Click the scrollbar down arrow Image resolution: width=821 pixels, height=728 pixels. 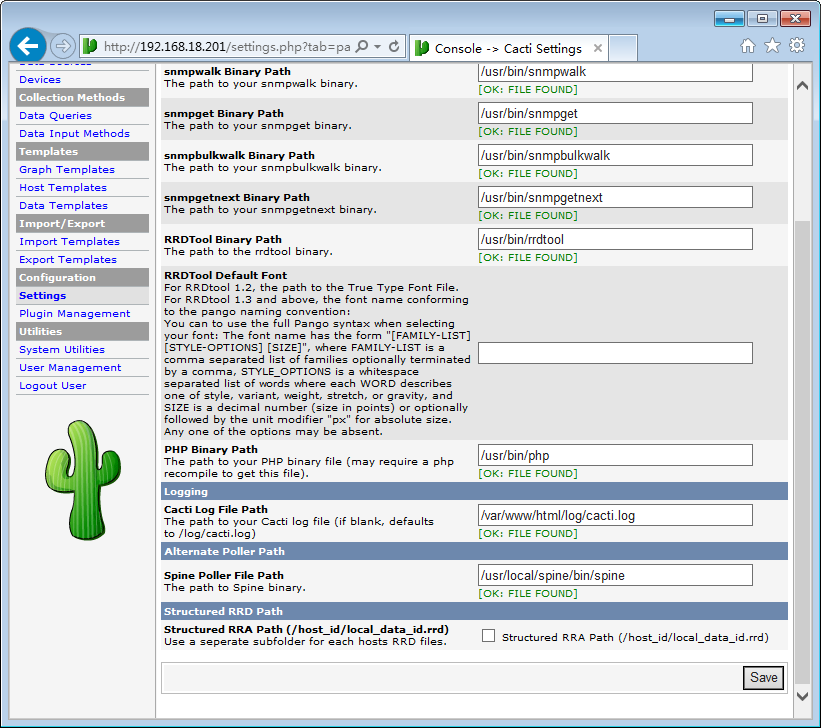pos(802,696)
